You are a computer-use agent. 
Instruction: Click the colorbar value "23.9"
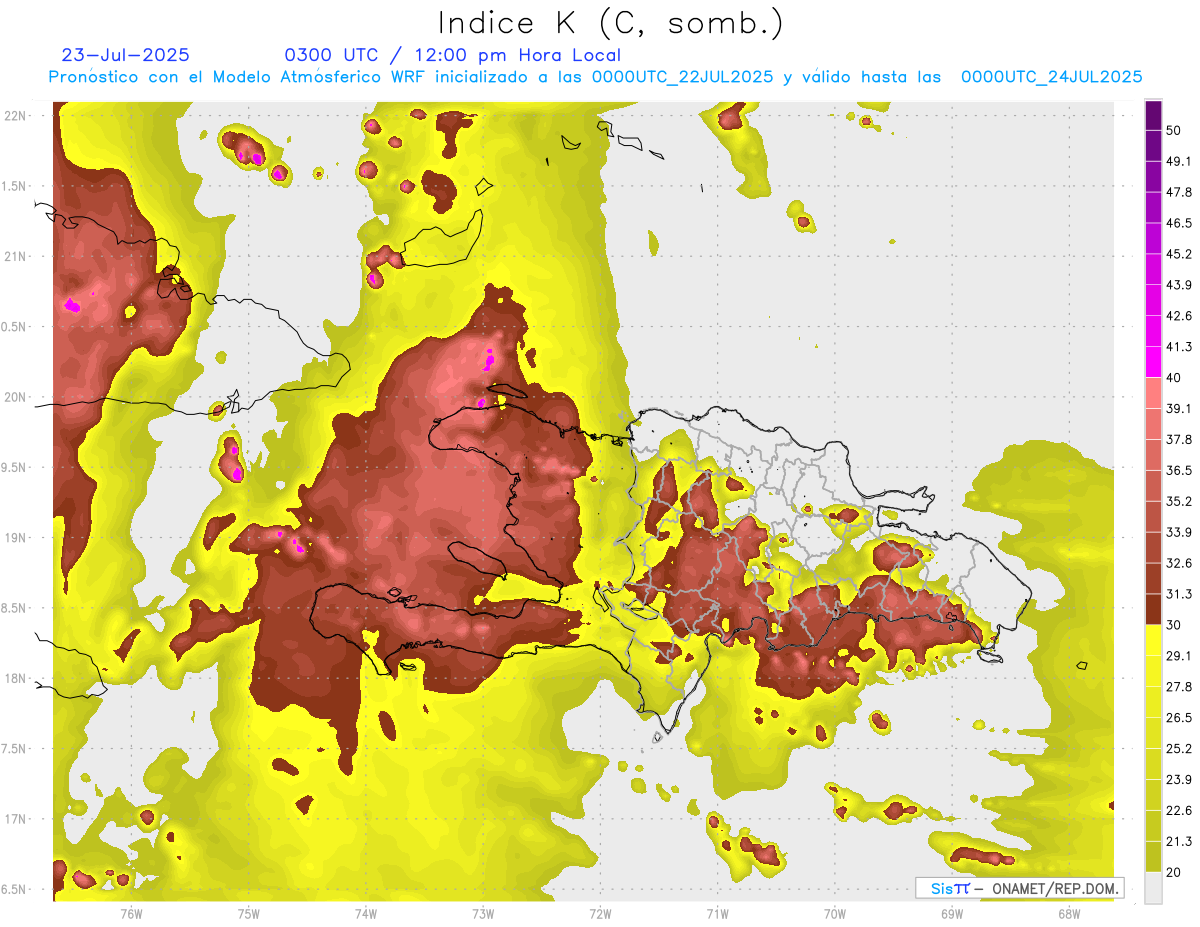tap(1179, 780)
